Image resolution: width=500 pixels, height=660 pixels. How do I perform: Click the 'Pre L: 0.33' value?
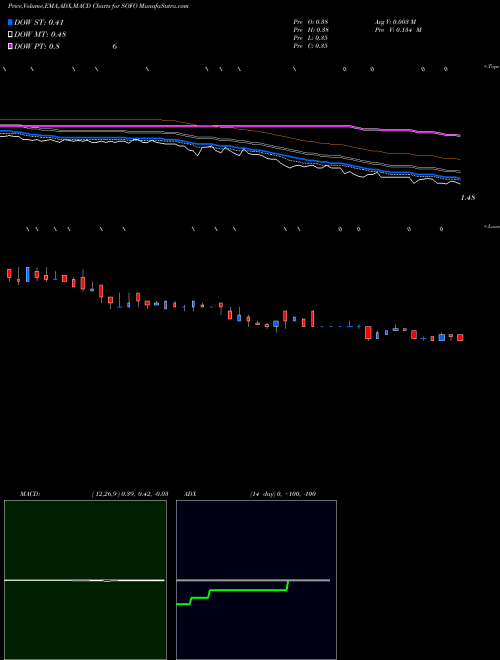(x=310, y=38)
